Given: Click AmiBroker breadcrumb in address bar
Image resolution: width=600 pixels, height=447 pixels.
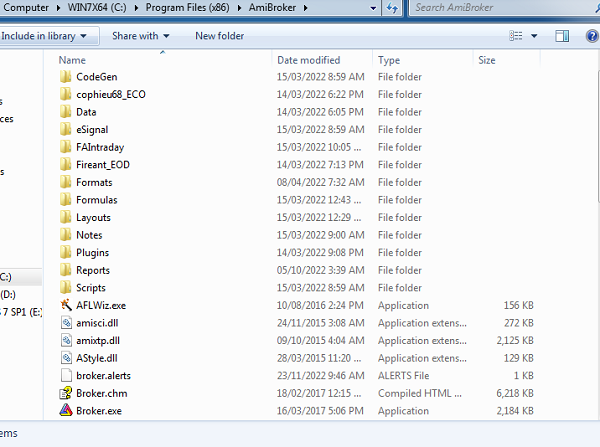Looking at the screenshot, I should [272, 8].
